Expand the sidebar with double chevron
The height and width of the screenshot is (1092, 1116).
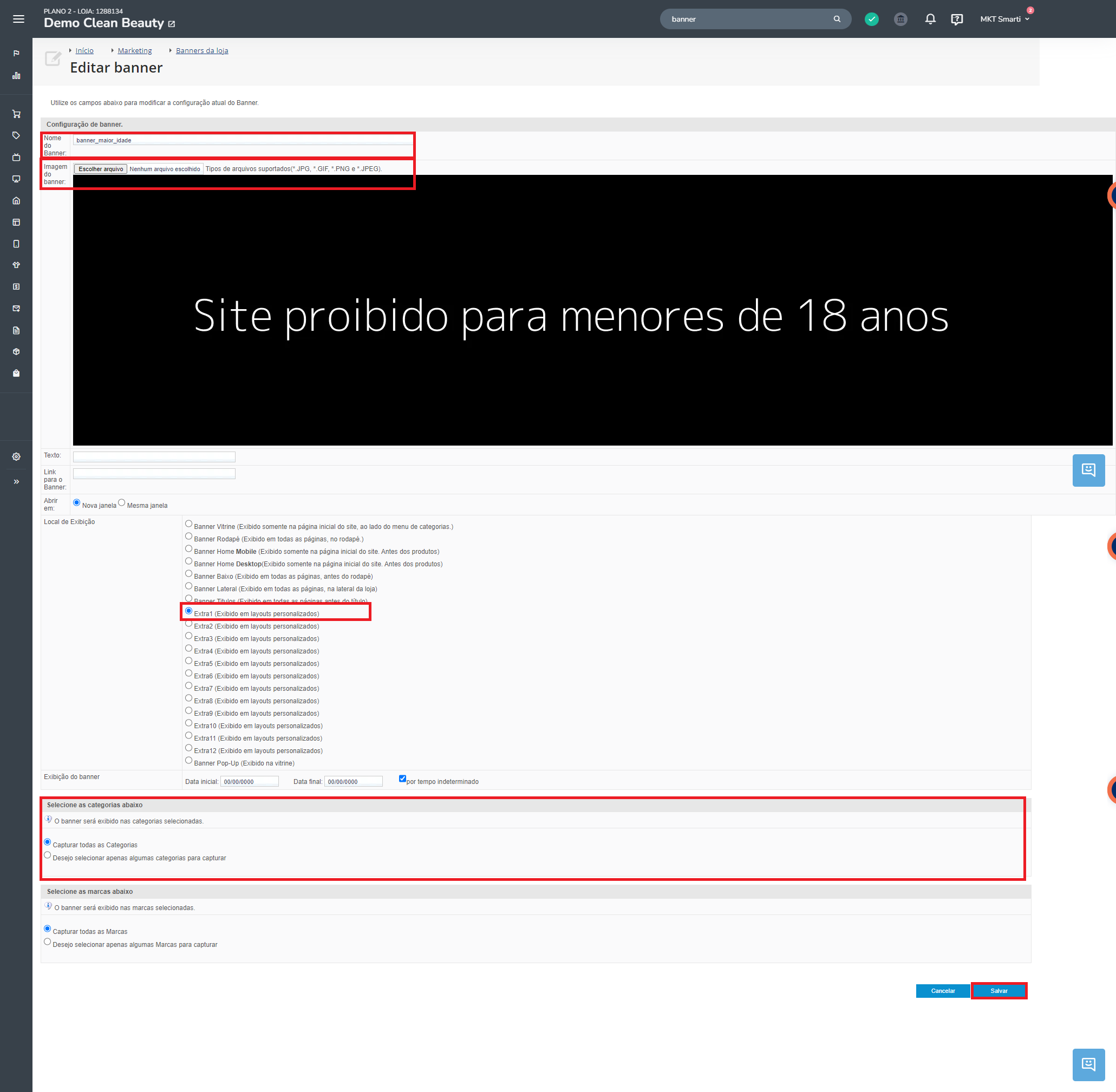tap(16, 482)
